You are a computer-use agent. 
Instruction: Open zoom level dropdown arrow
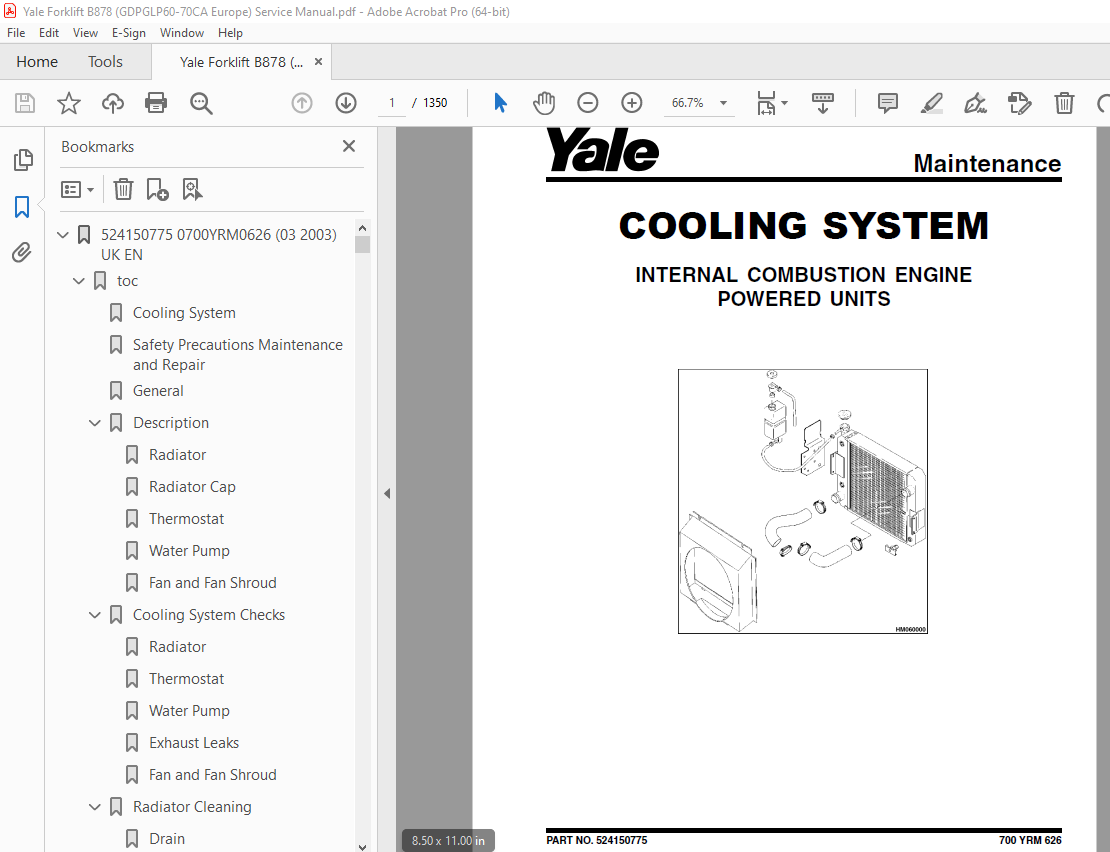(723, 103)
